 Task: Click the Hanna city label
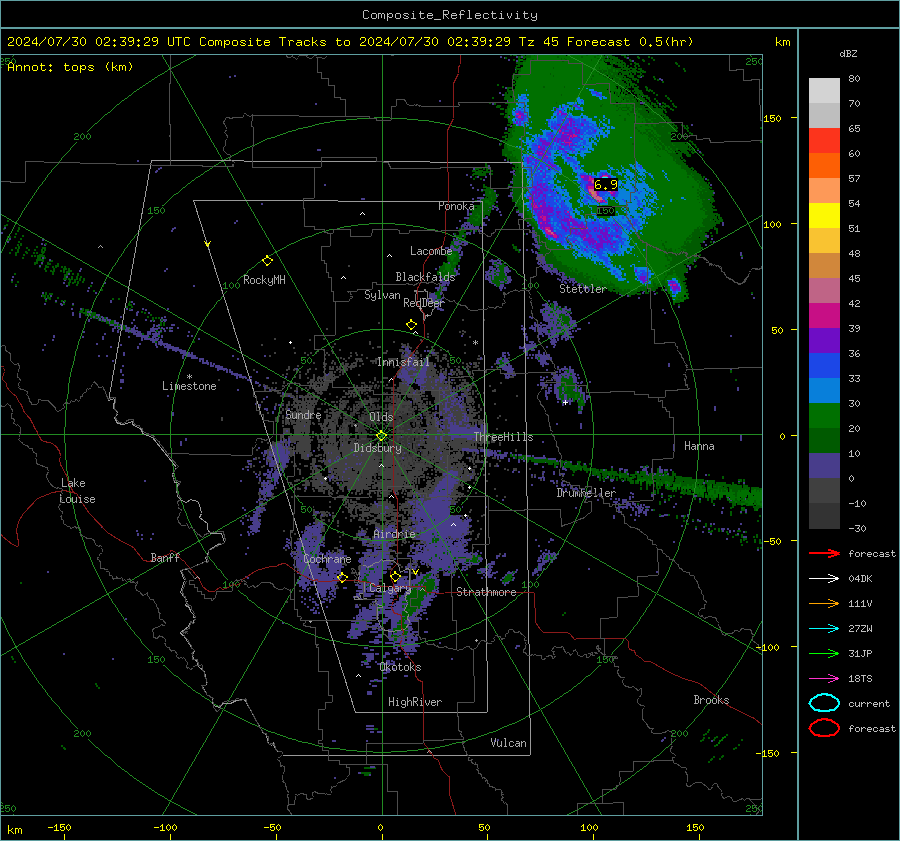(x=699, y=446)
